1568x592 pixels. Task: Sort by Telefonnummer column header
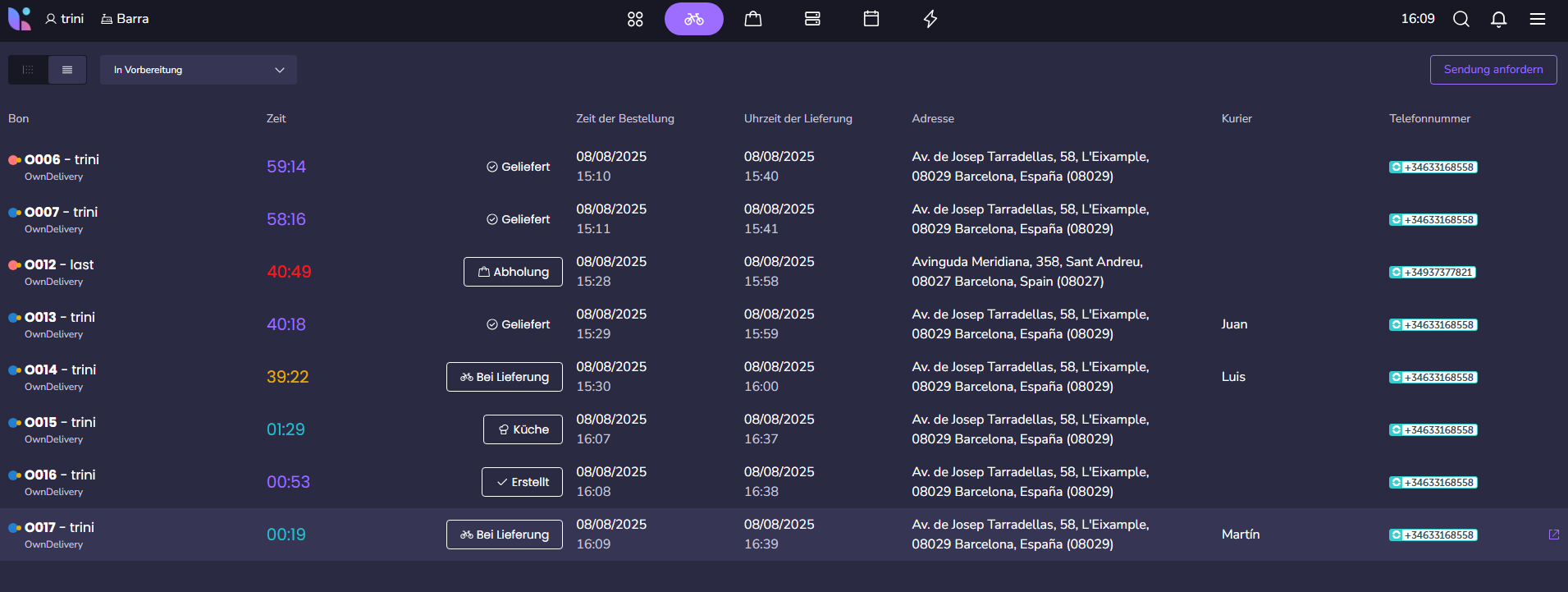pos(1430,118)
